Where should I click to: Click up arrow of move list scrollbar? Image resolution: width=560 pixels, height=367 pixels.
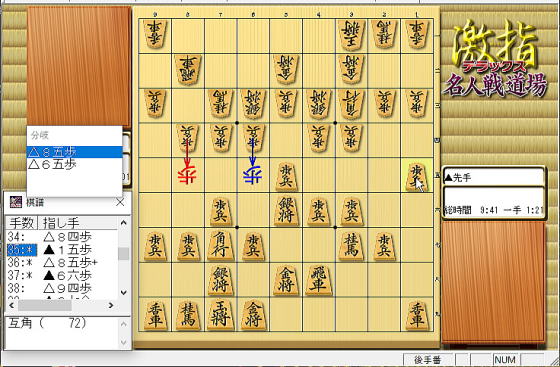coord(124,223)
